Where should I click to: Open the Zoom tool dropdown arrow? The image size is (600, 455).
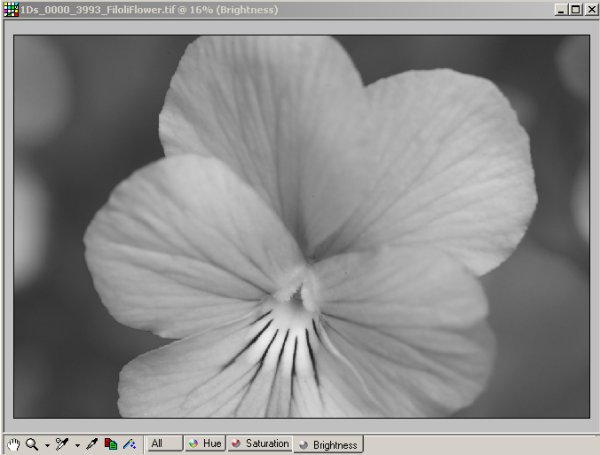[x=47, y=444]
